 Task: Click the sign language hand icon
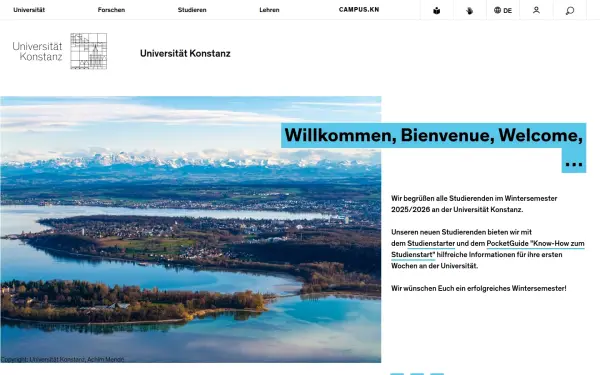coord(470,10)
